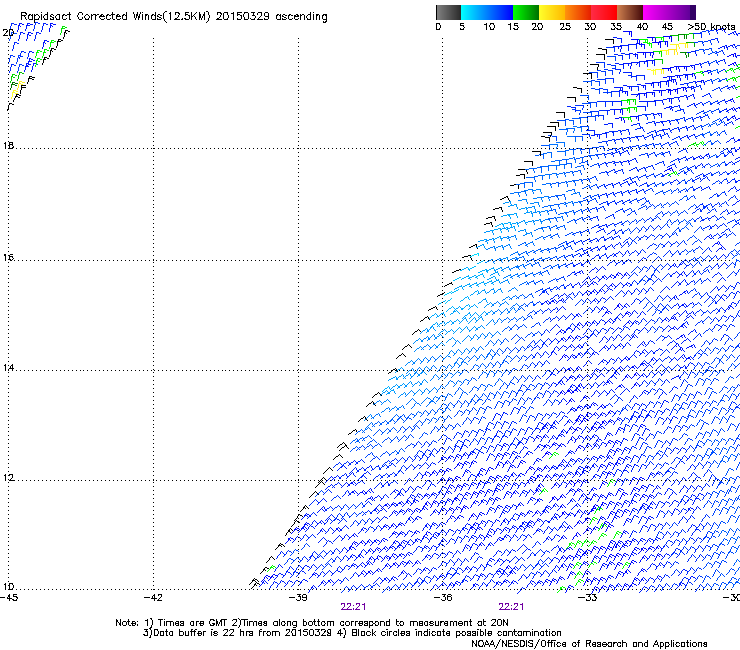Screen dimensions: 740x650
Task: Click the yellow 20-25 knots legend color
Action: 552,12
